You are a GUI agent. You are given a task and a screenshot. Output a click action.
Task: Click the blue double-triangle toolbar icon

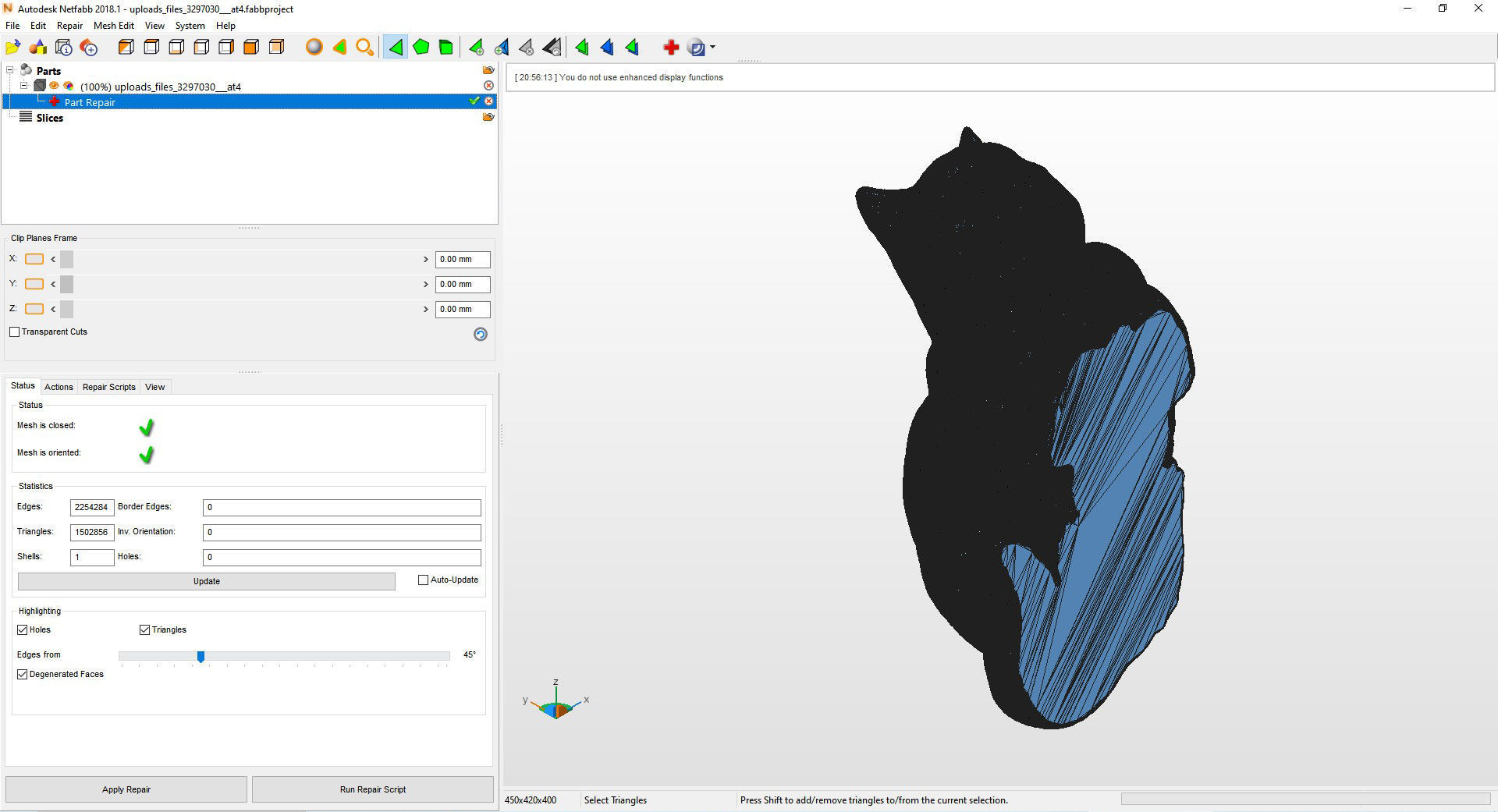608,48
